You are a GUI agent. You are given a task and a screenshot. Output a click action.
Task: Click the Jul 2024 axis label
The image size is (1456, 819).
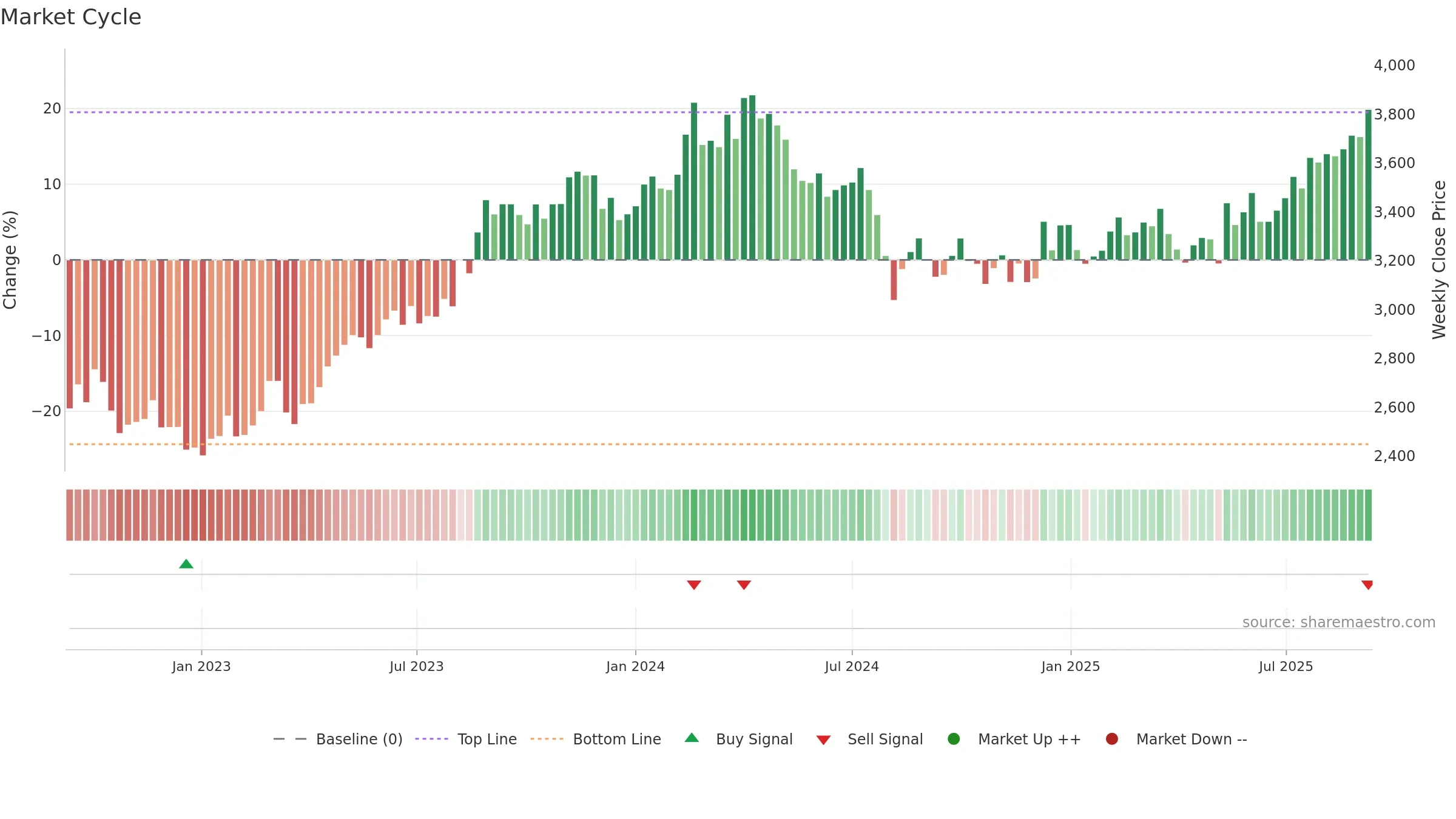tap(852, 666)
